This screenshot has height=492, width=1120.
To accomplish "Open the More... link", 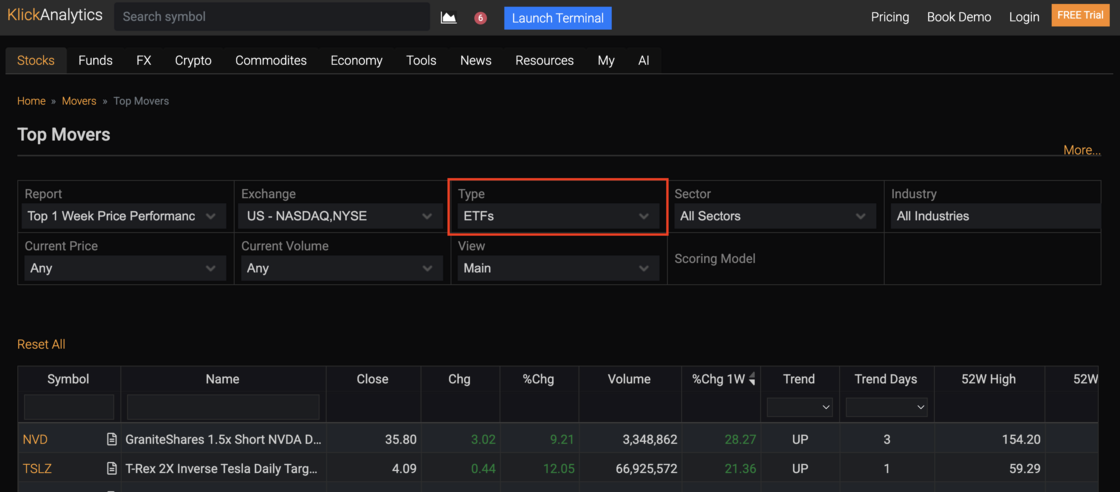I will coord(1081,150).
